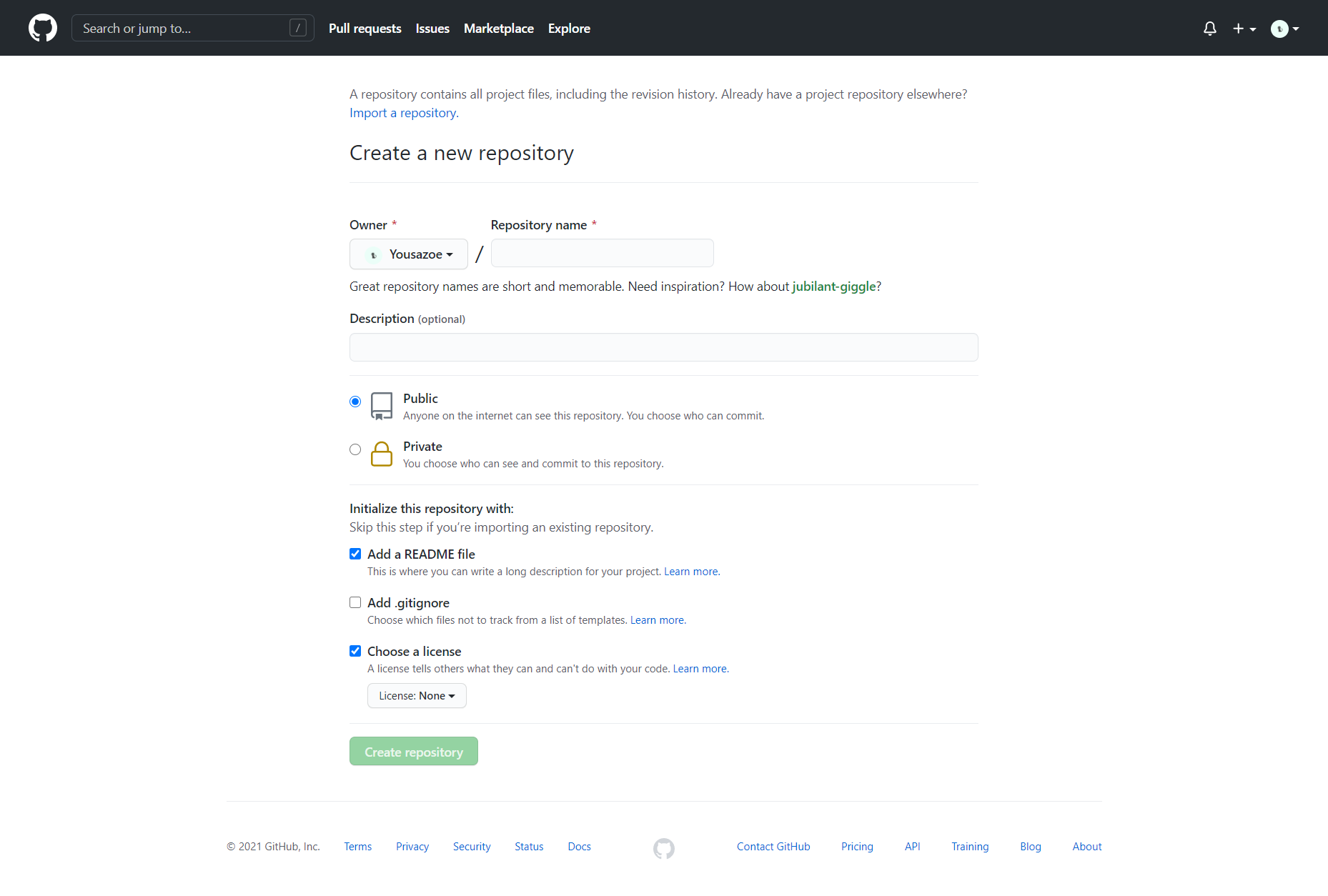Click the Add .gitignore label
Image resolution: width=1328 pixels, height=896 pixels.
(408, 603)
